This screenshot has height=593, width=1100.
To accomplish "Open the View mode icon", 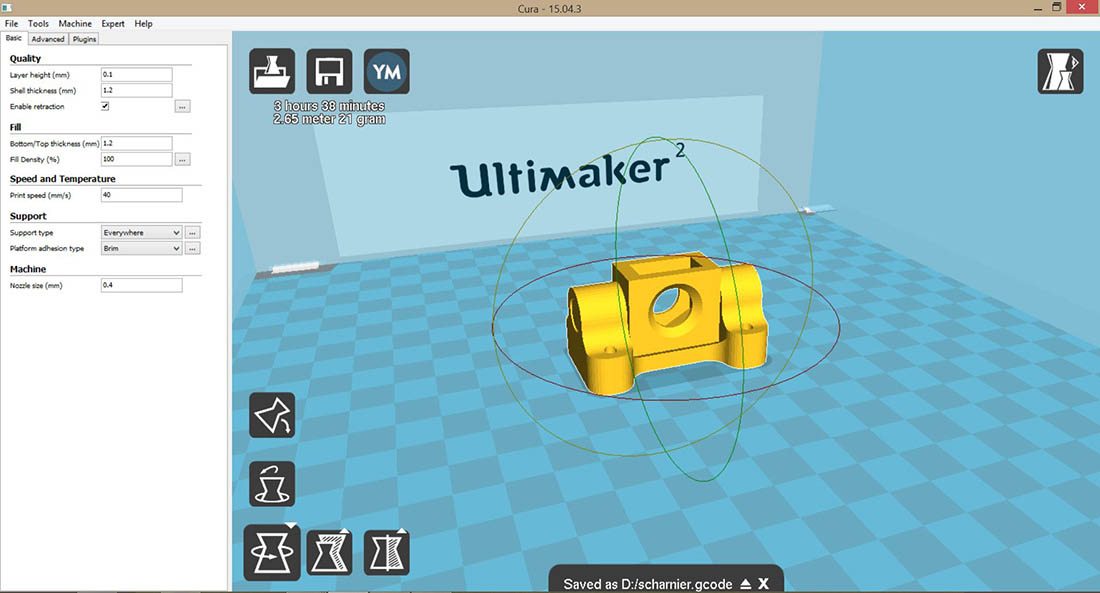I will coord(1060,71).
